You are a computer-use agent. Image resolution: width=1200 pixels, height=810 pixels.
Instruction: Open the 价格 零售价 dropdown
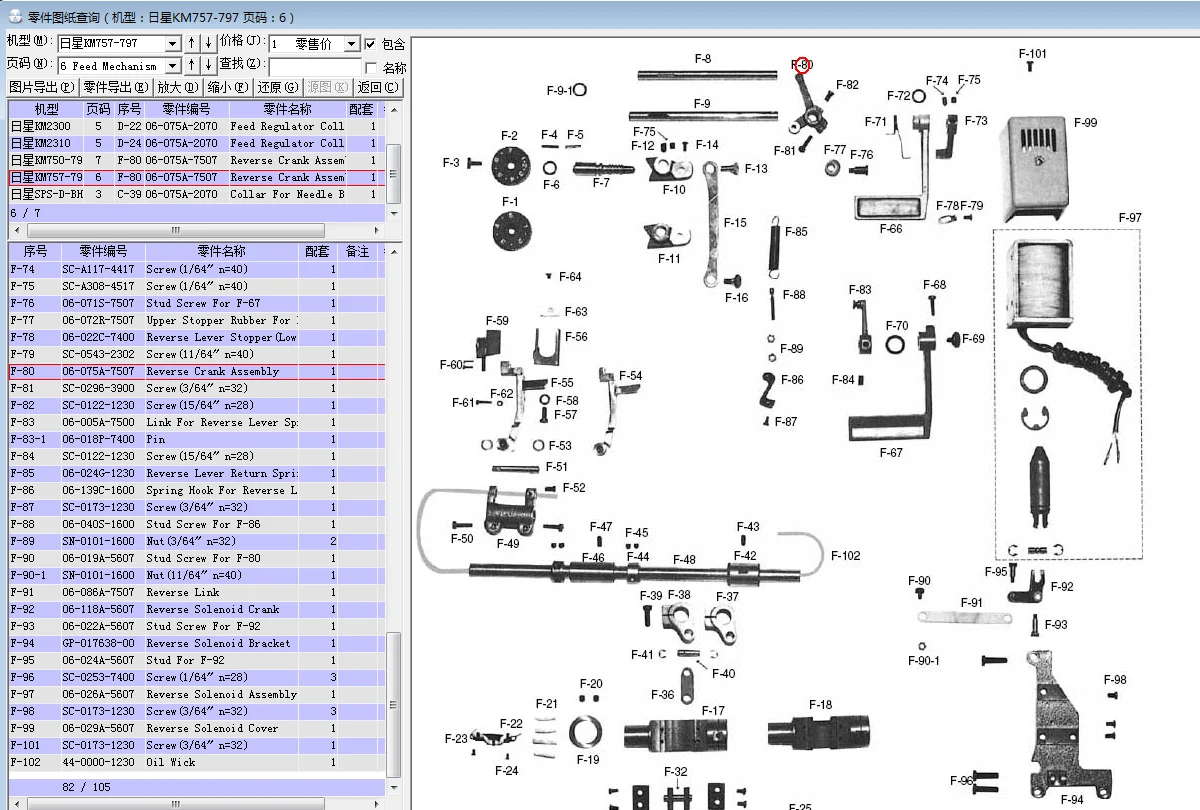(351, 44)
